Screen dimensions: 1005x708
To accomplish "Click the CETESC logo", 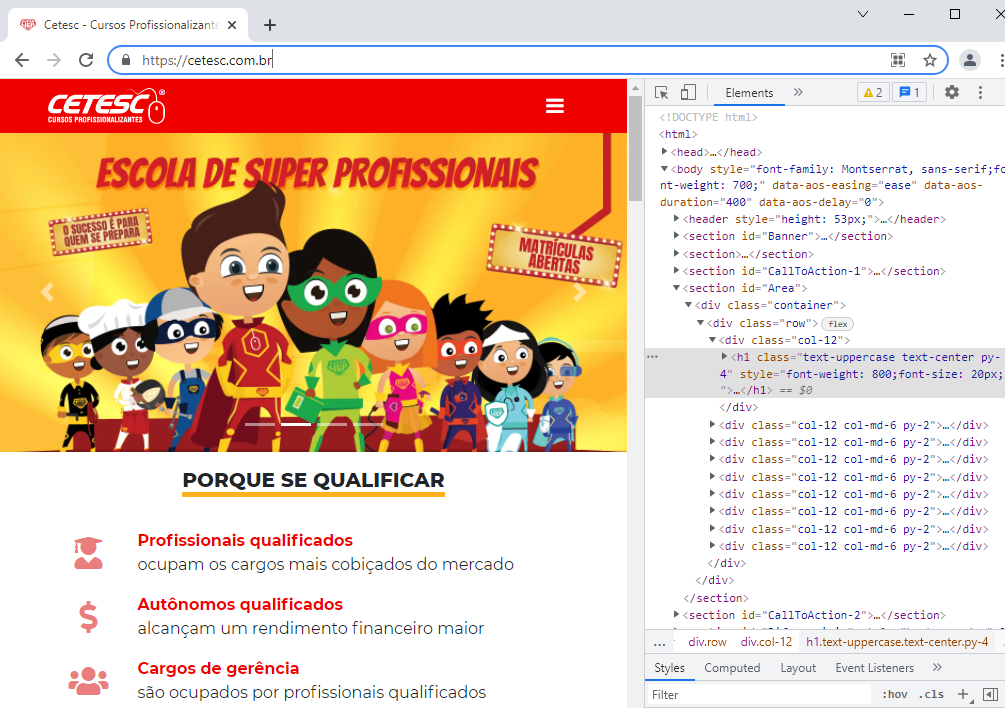I will tap(106, 106).
